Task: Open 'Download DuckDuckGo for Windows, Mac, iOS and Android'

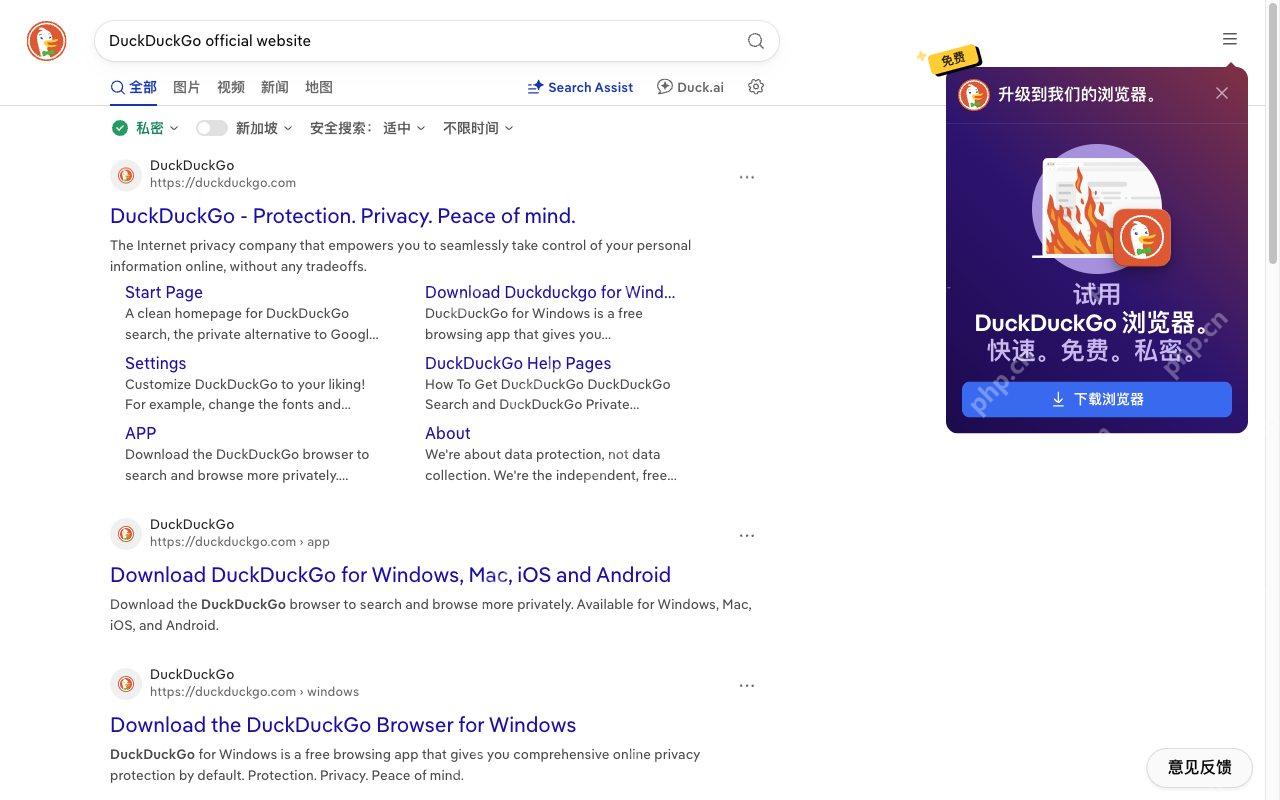Action: (x=390, y=575)
